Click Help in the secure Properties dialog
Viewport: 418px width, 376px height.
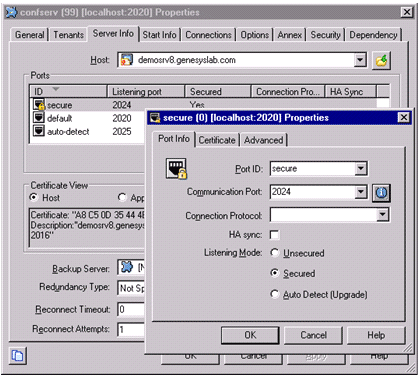[376, 335]
